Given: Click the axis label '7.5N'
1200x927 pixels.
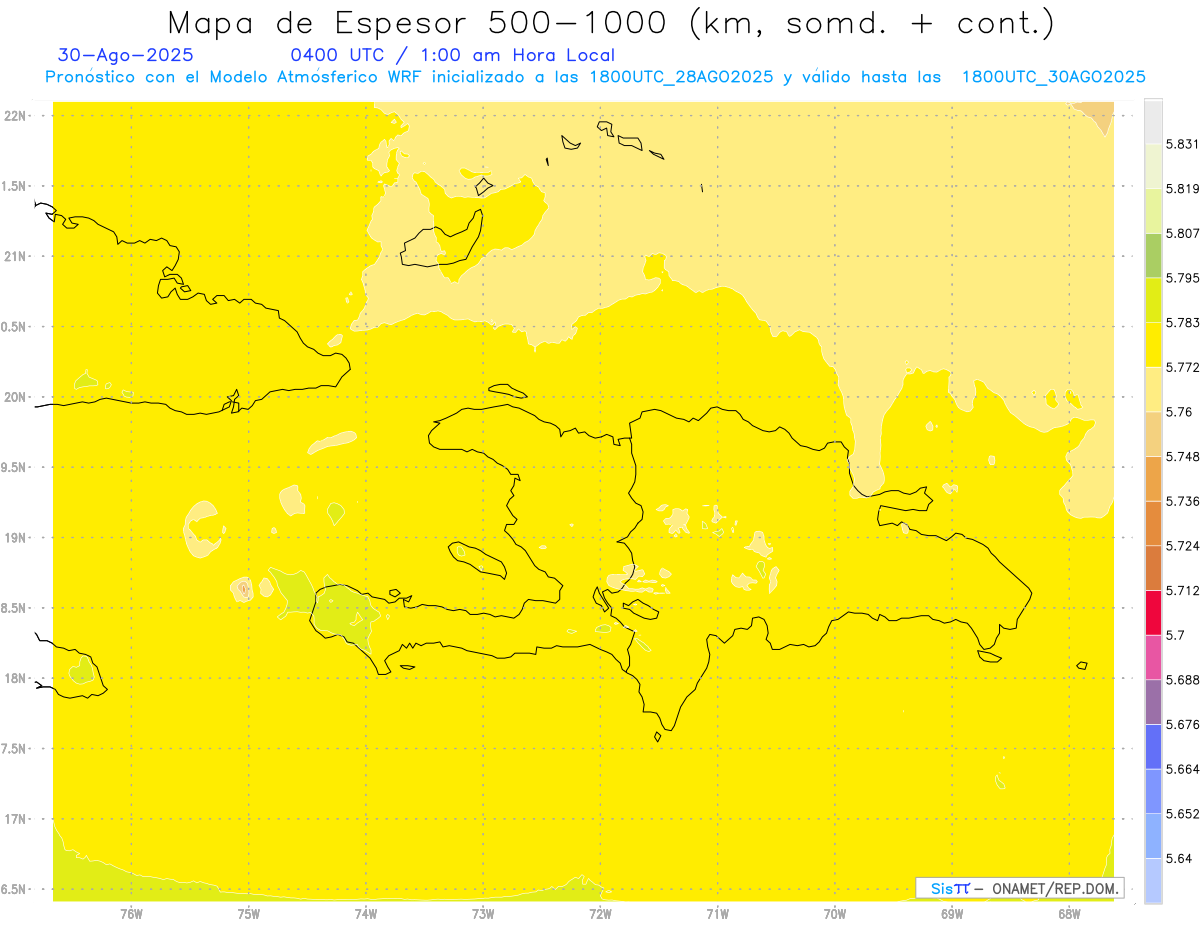Looking at the screenshot, I should coord(15,749).
